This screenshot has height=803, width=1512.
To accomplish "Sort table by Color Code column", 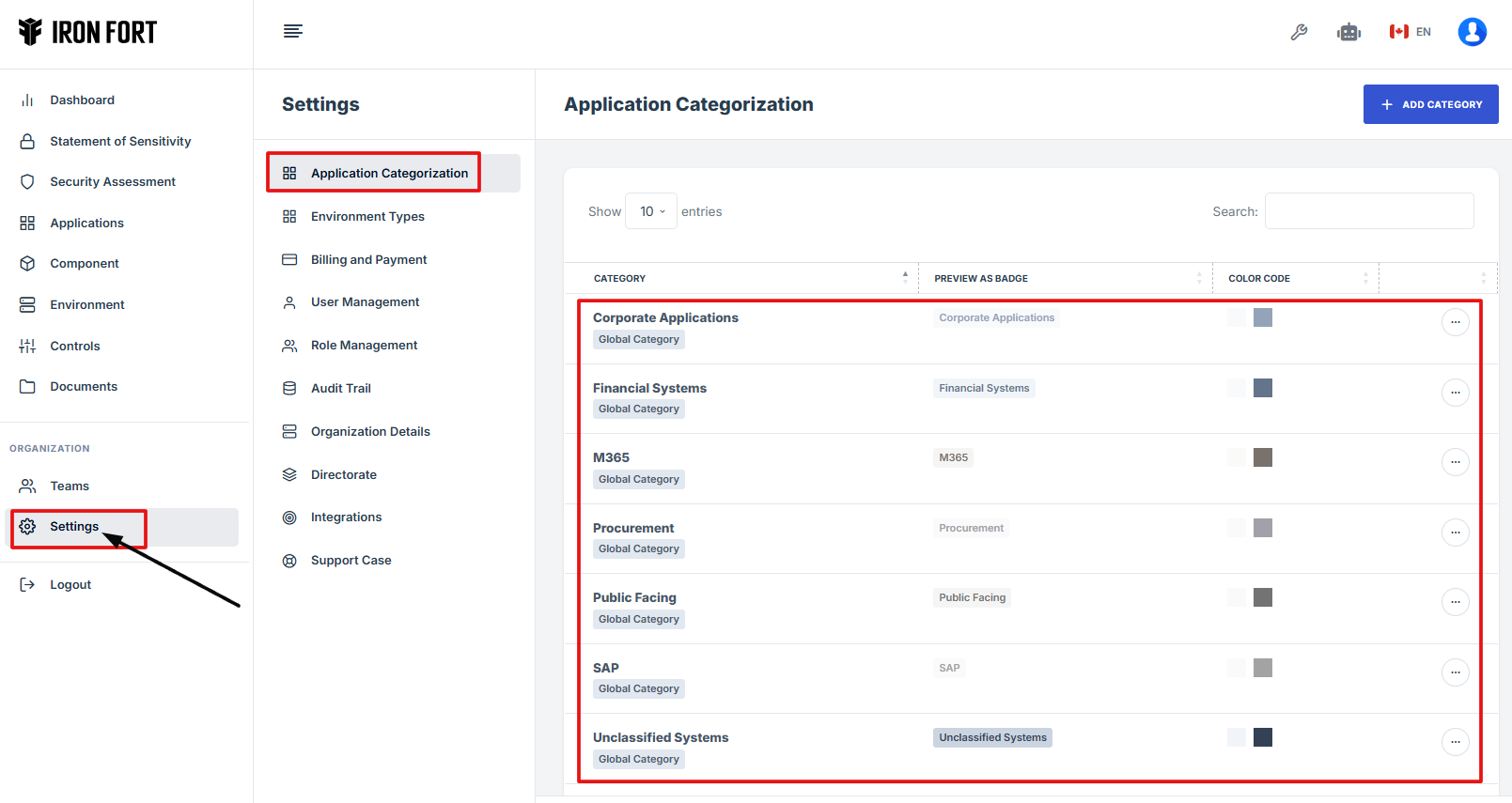I will coord(1259,278).
